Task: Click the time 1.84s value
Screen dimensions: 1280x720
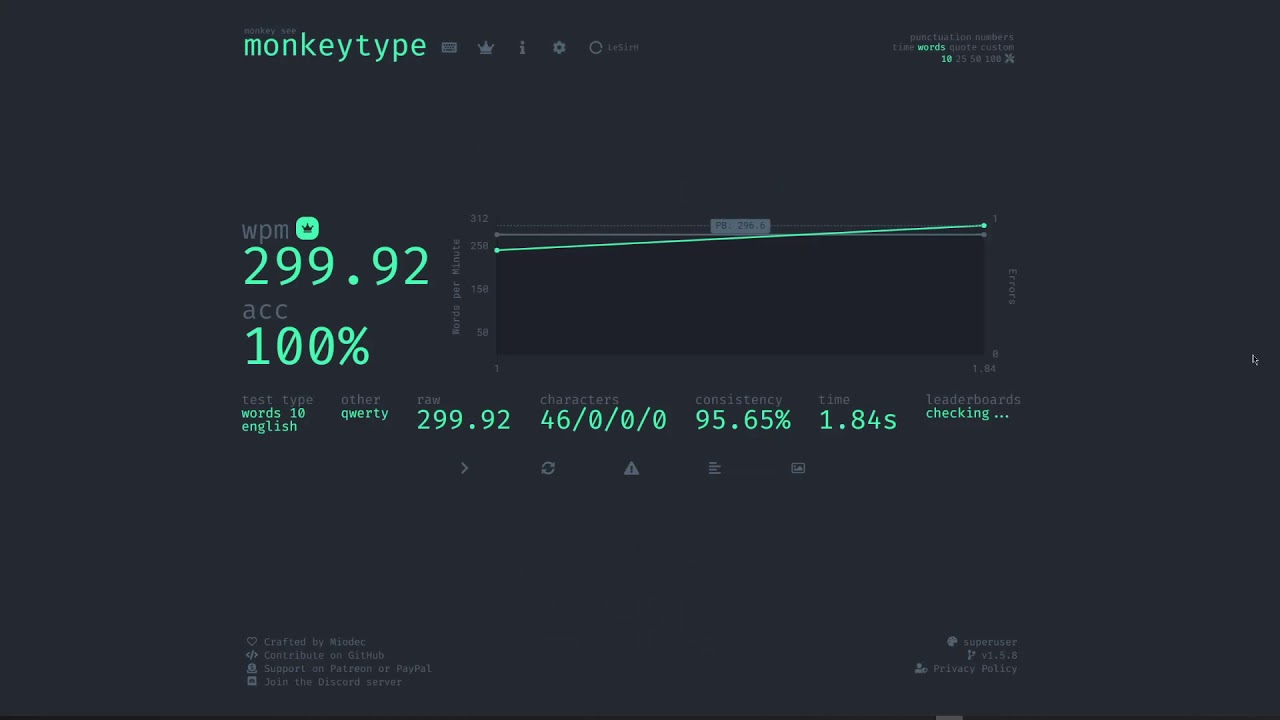Action: [858, 420]
